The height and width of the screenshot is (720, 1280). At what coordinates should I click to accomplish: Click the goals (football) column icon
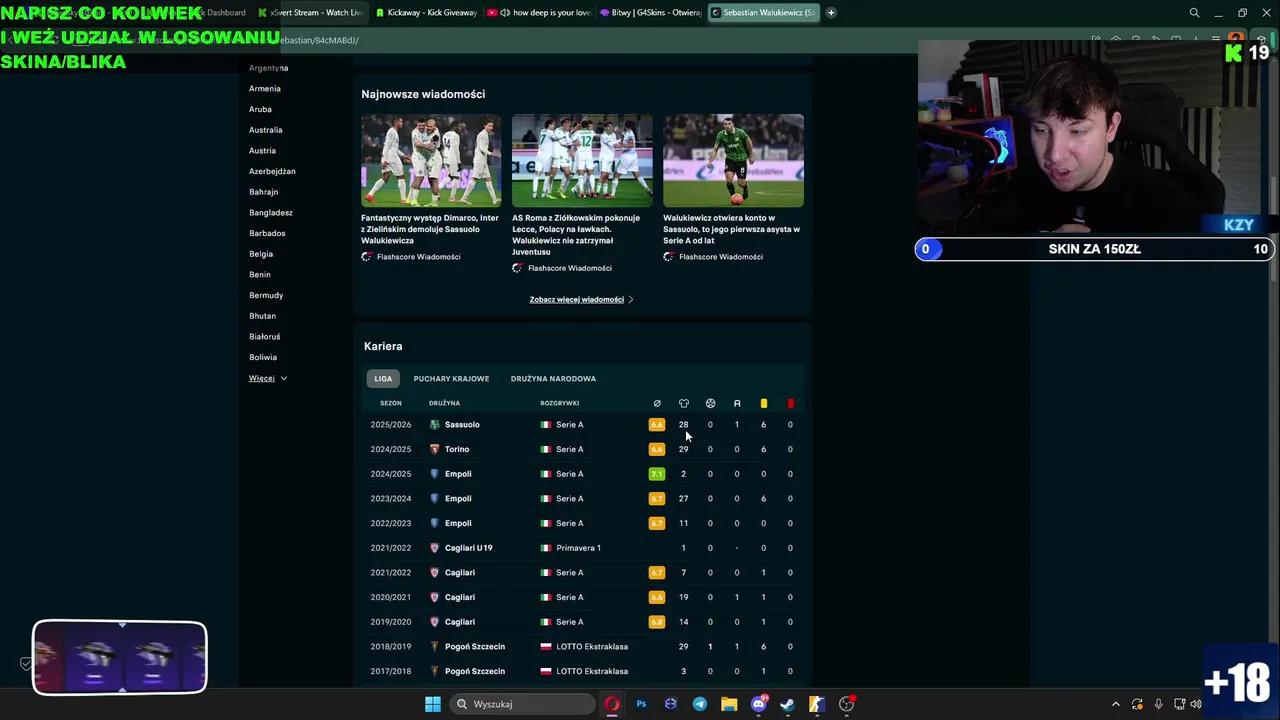coord(710,403)
